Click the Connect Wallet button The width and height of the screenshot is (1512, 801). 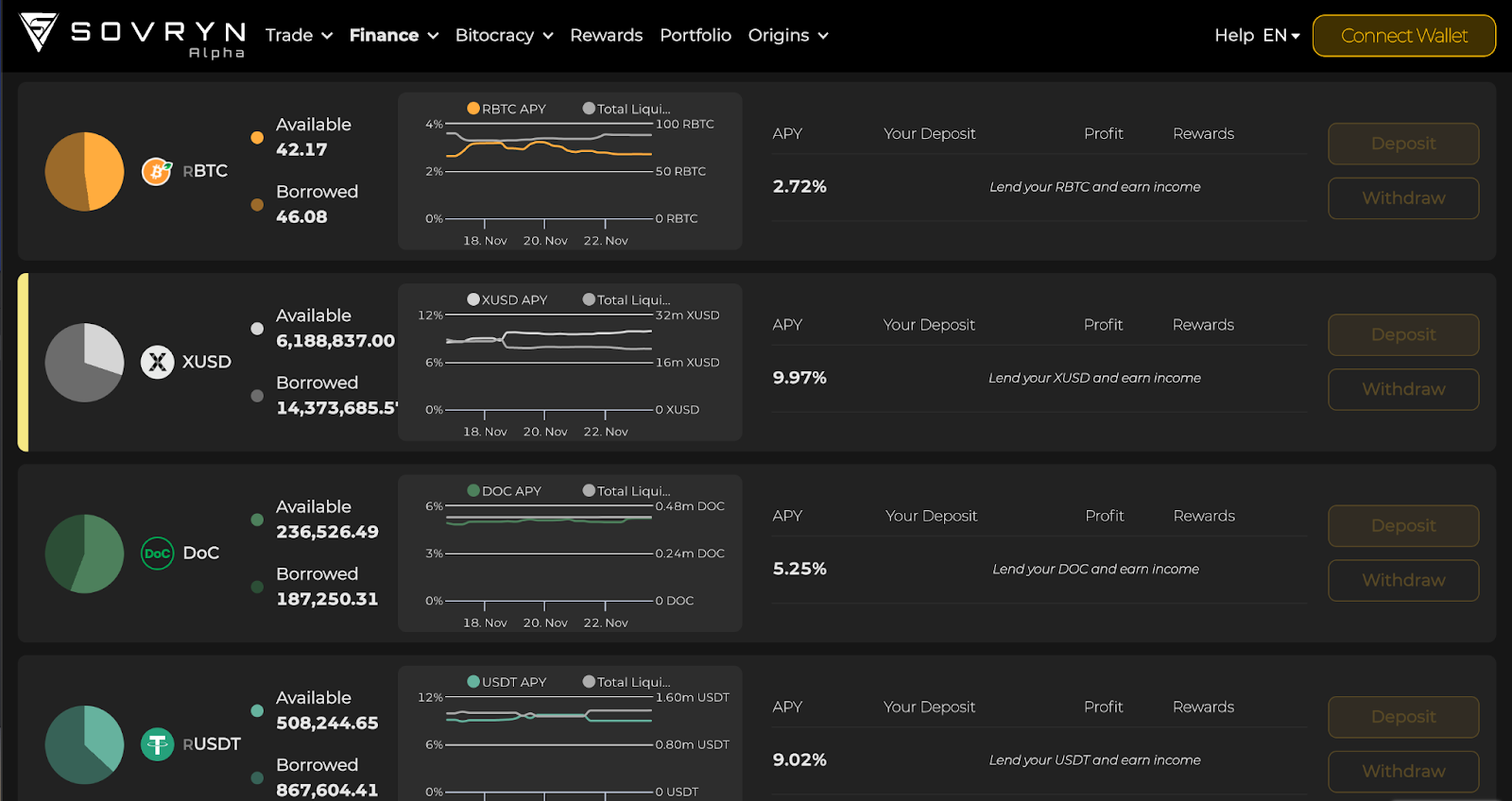1404,36
